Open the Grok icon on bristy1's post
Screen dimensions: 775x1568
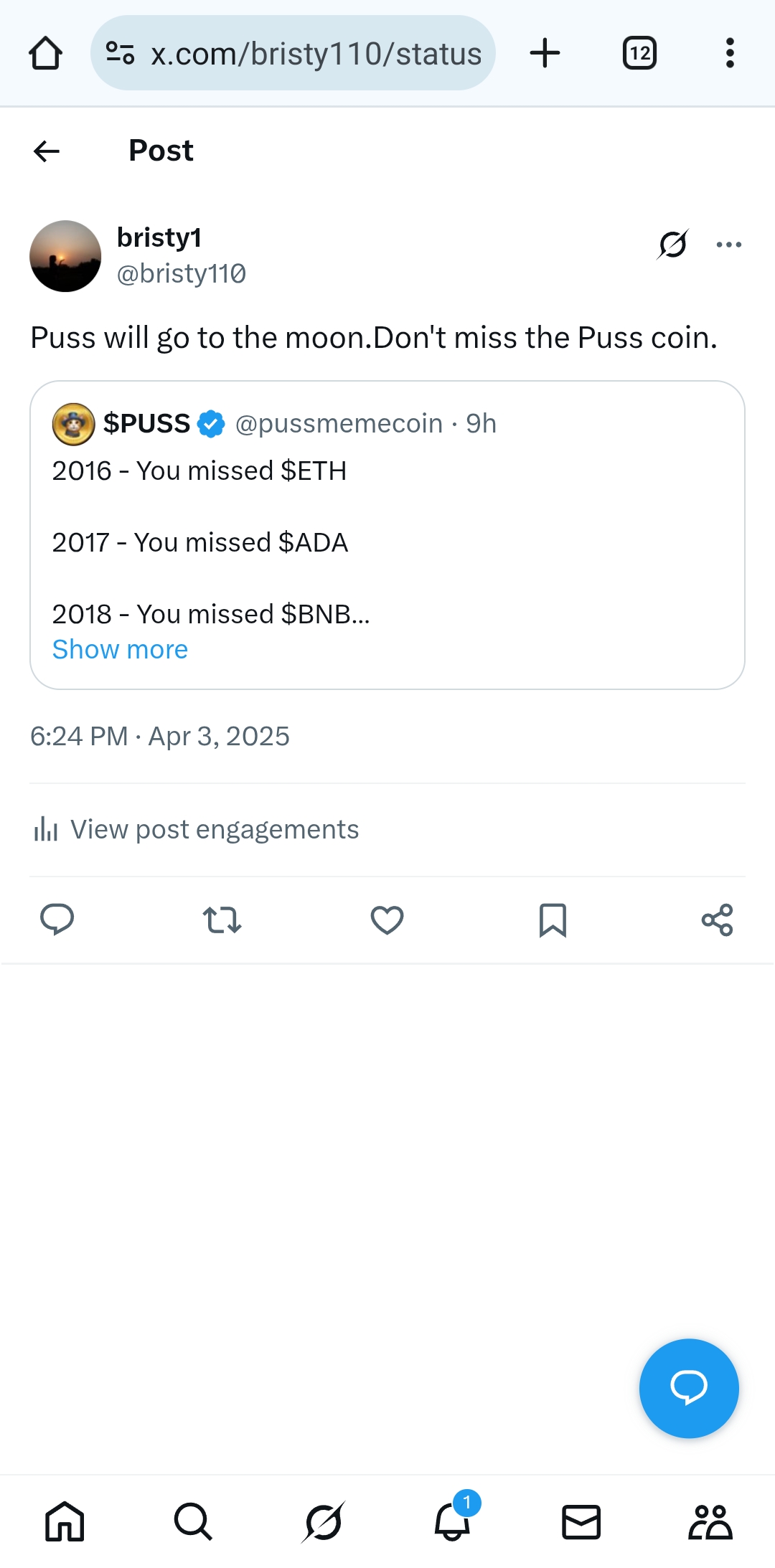tap(672, 245)
